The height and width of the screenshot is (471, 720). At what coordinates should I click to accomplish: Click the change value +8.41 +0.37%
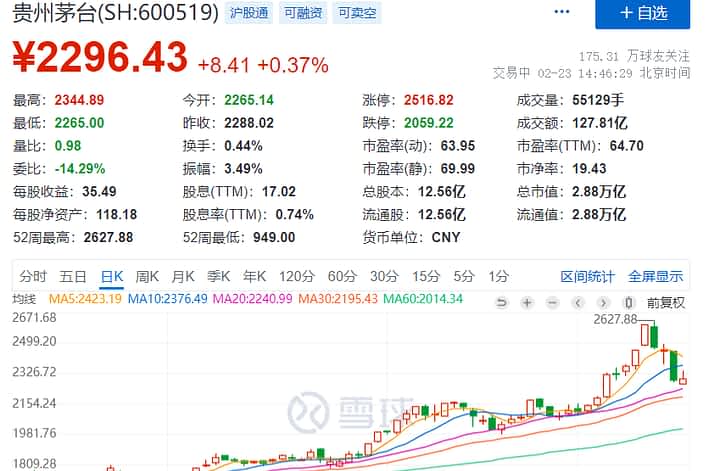tap(263, 65)
